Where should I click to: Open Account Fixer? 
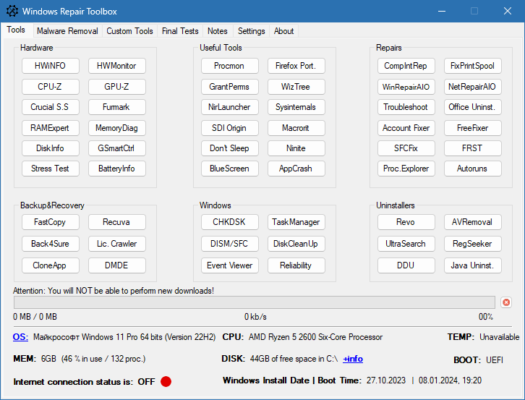(406, 128)
